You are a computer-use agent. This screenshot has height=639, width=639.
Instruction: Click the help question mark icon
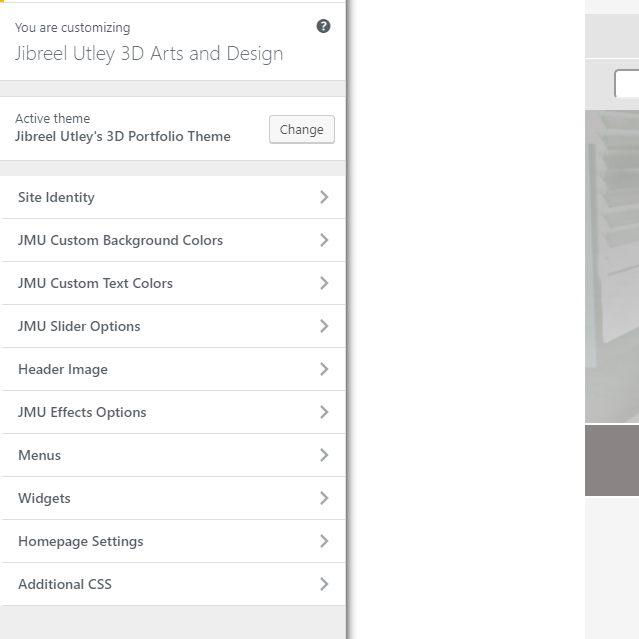click(x=323, y=27)
